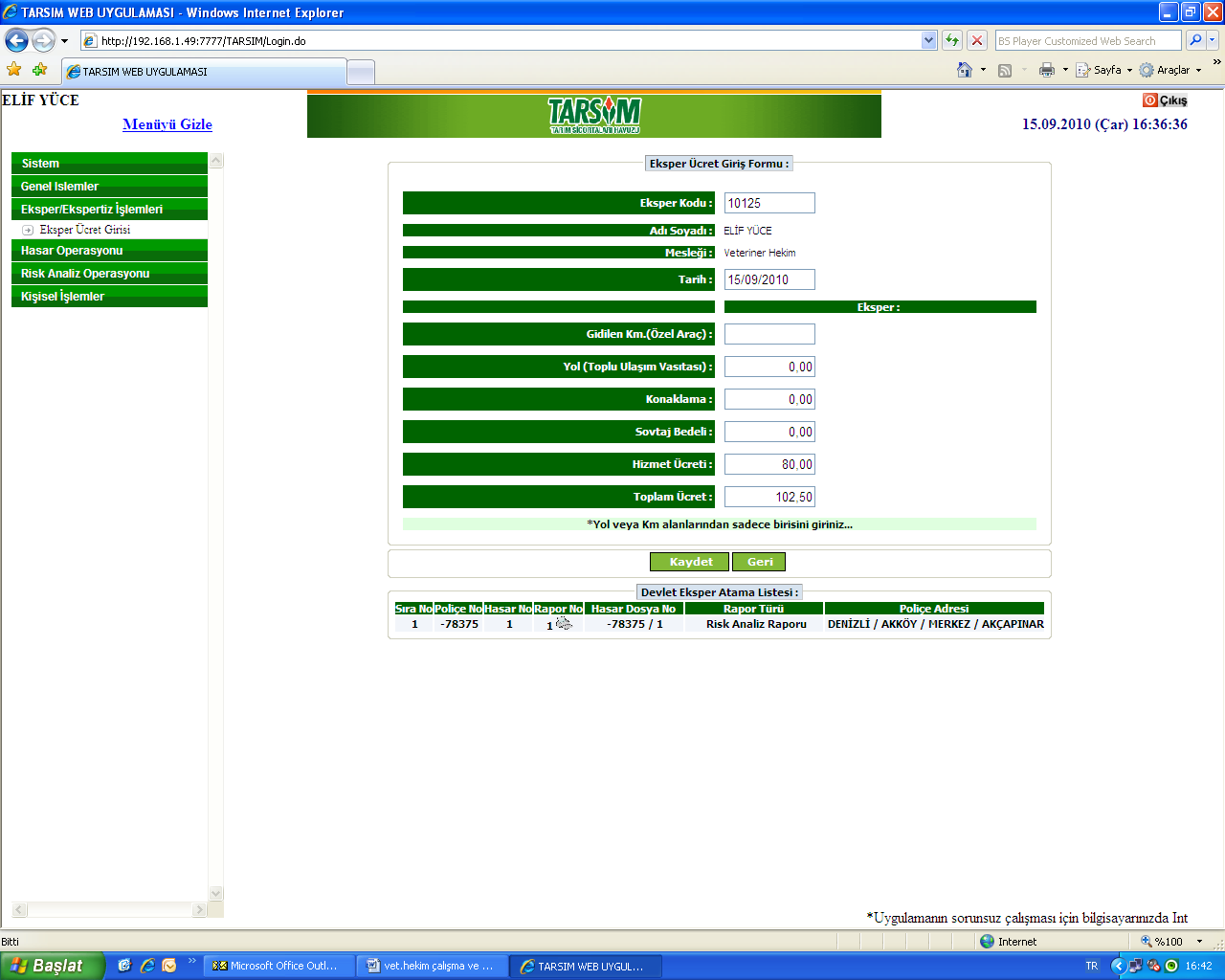This screenshot has width=1225, height=980.
Task: Open the Araçlar menu
Action: (x=1169, y=70)
